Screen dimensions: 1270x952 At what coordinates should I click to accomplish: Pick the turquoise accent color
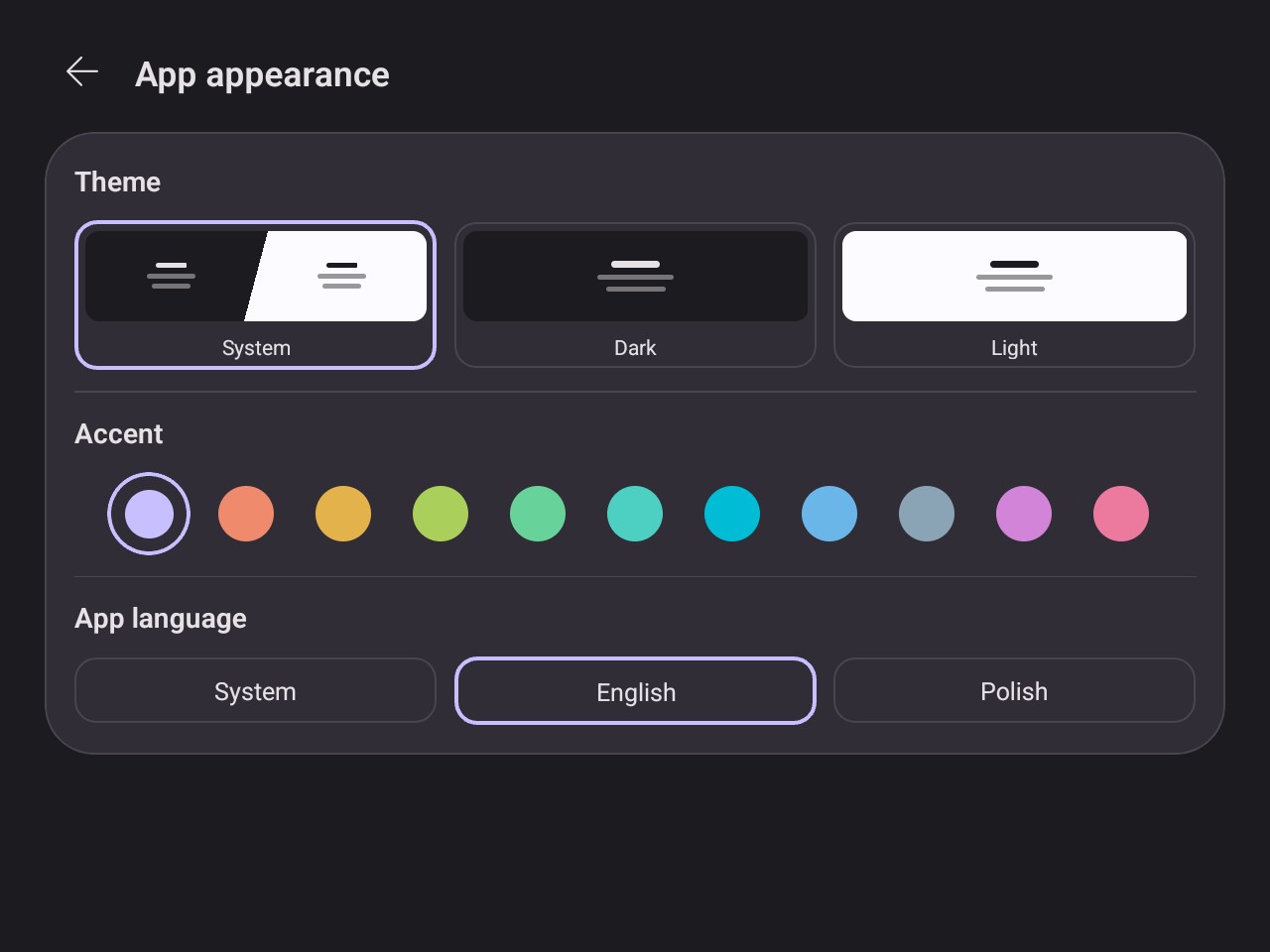click(635, 514)
